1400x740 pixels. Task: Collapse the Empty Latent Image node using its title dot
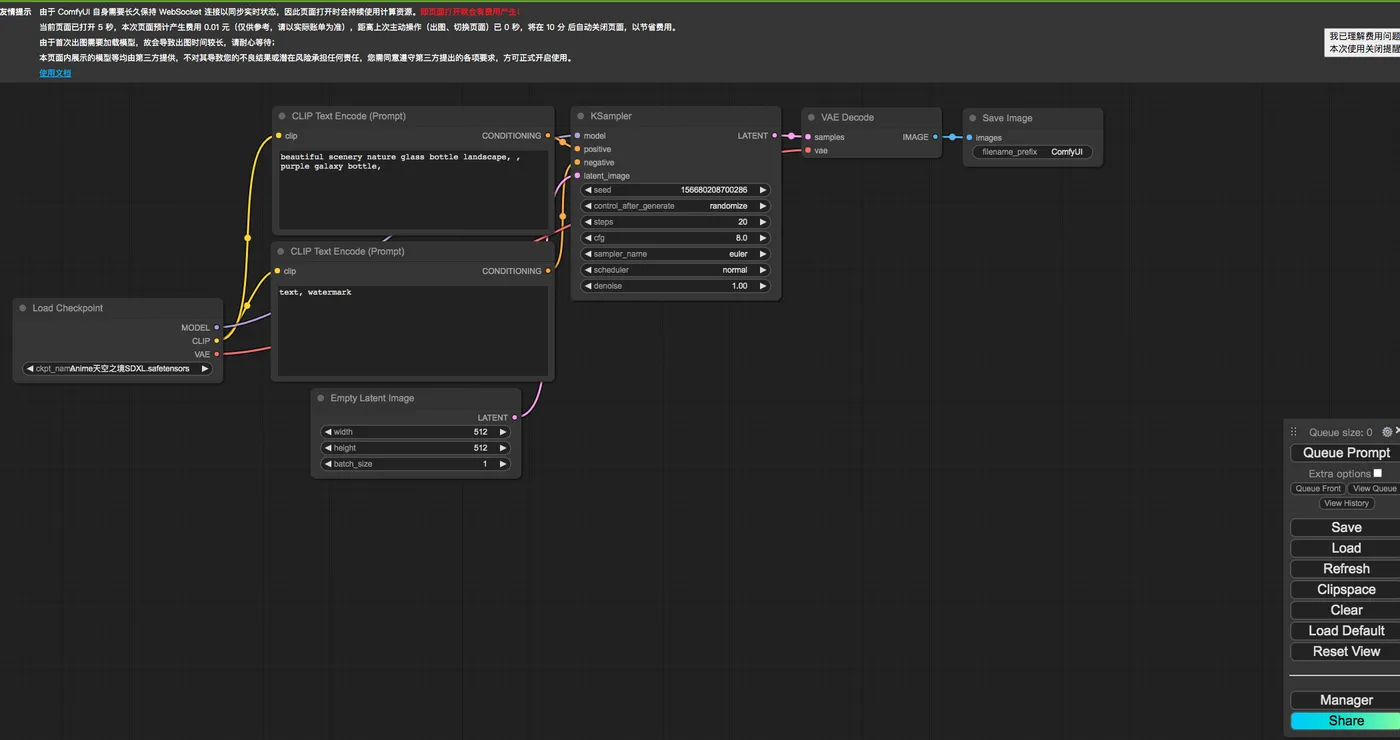point(320,398)
